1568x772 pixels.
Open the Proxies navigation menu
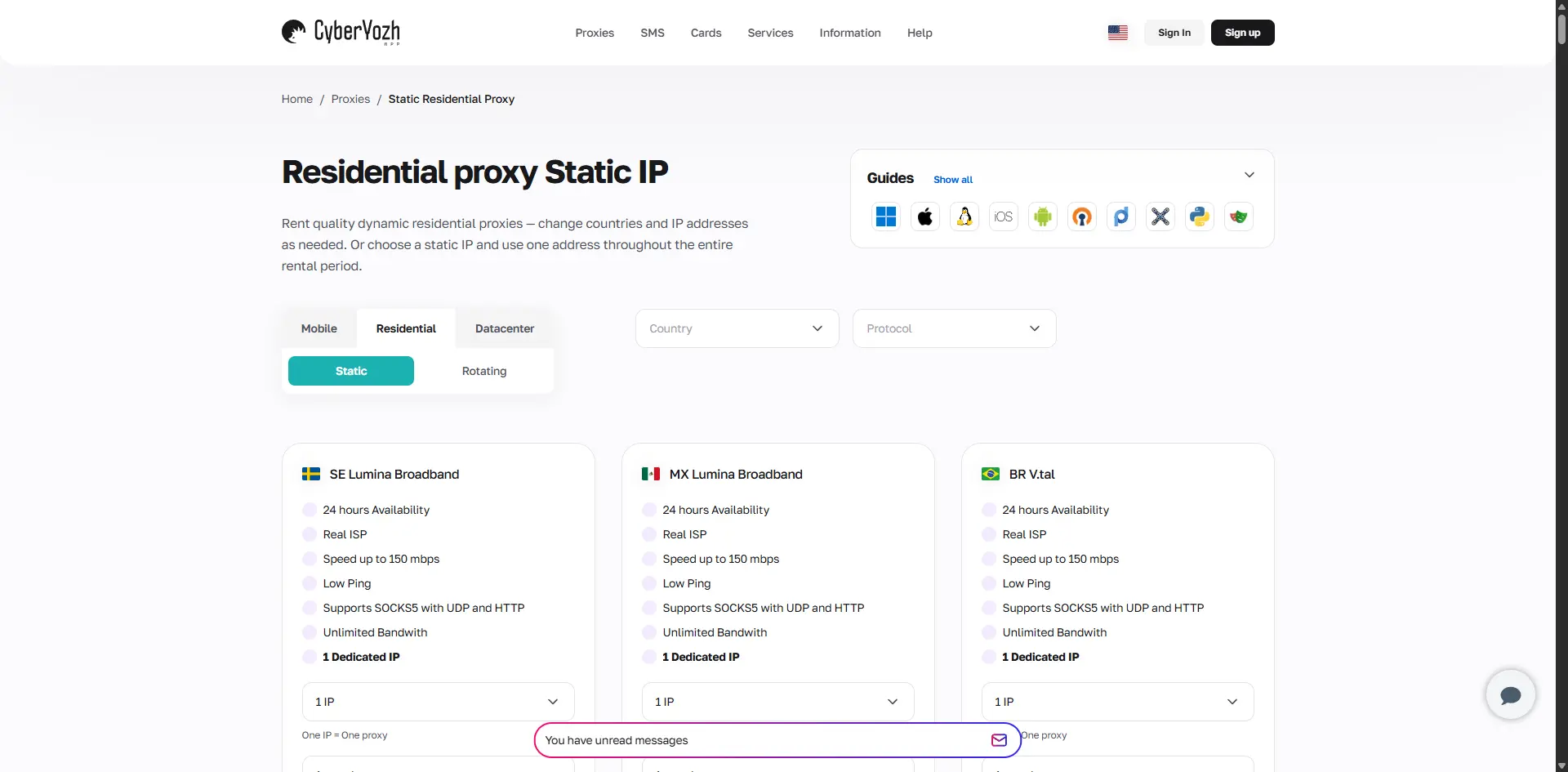[x=595, y=33]
